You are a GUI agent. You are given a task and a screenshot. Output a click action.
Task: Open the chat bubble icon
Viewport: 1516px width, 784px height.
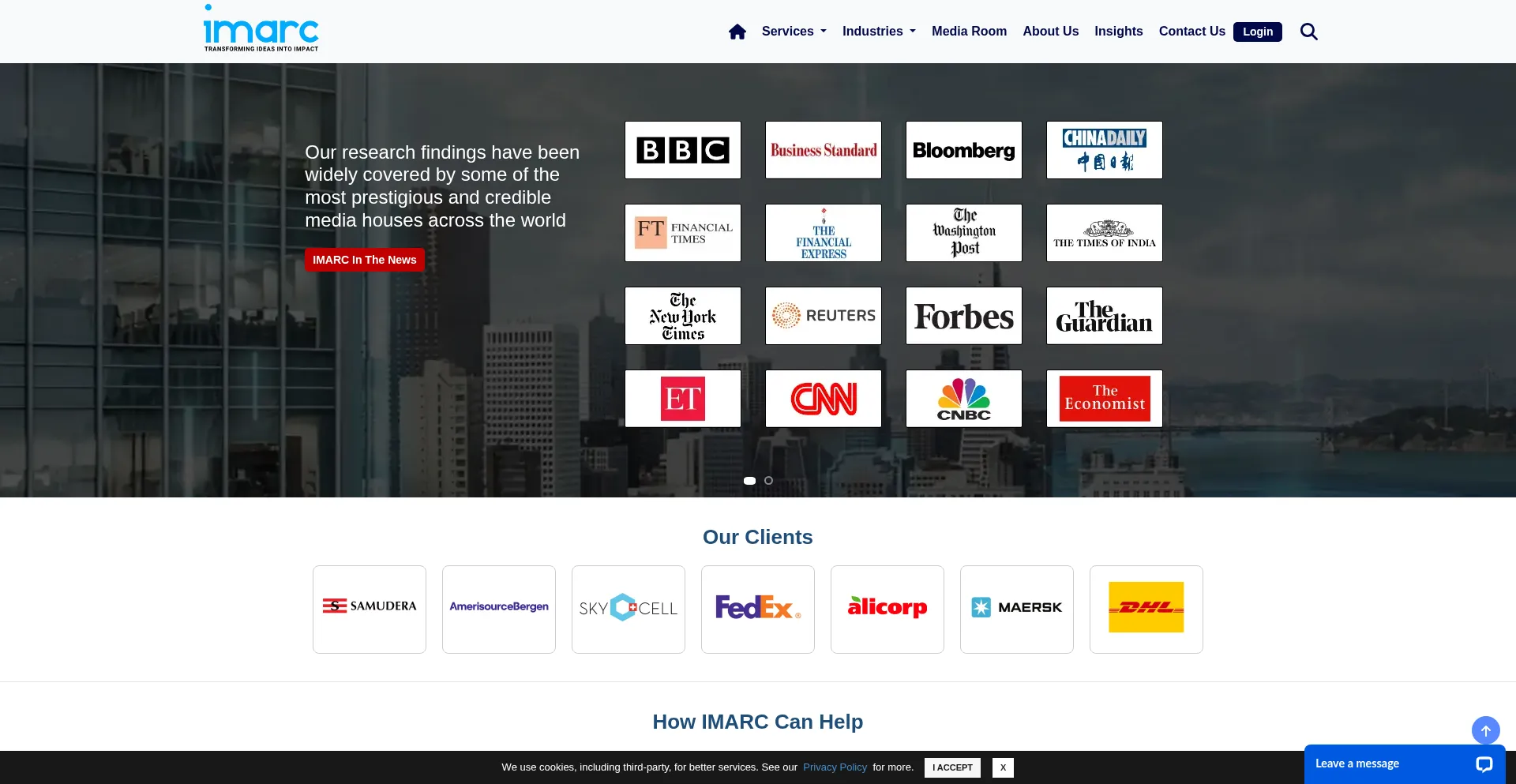[x=1484, y=764]
